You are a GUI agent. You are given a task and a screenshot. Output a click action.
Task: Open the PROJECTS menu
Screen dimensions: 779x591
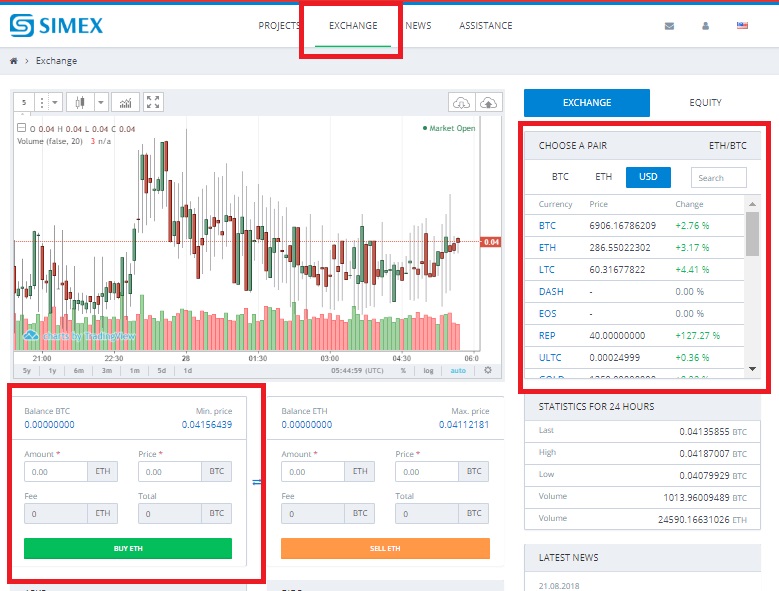click(279, 25)
